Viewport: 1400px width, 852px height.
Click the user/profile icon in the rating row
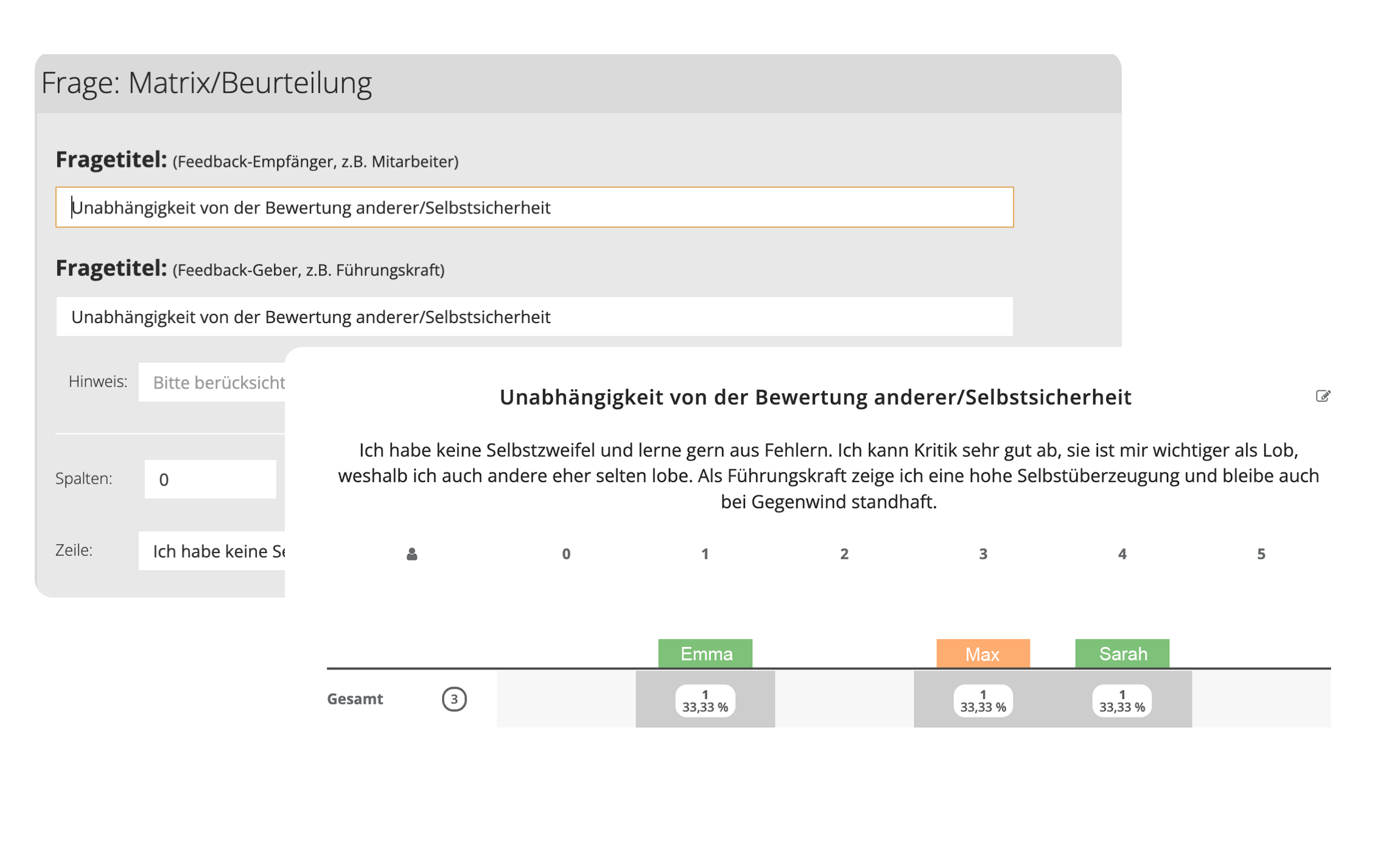click(416, 553)
